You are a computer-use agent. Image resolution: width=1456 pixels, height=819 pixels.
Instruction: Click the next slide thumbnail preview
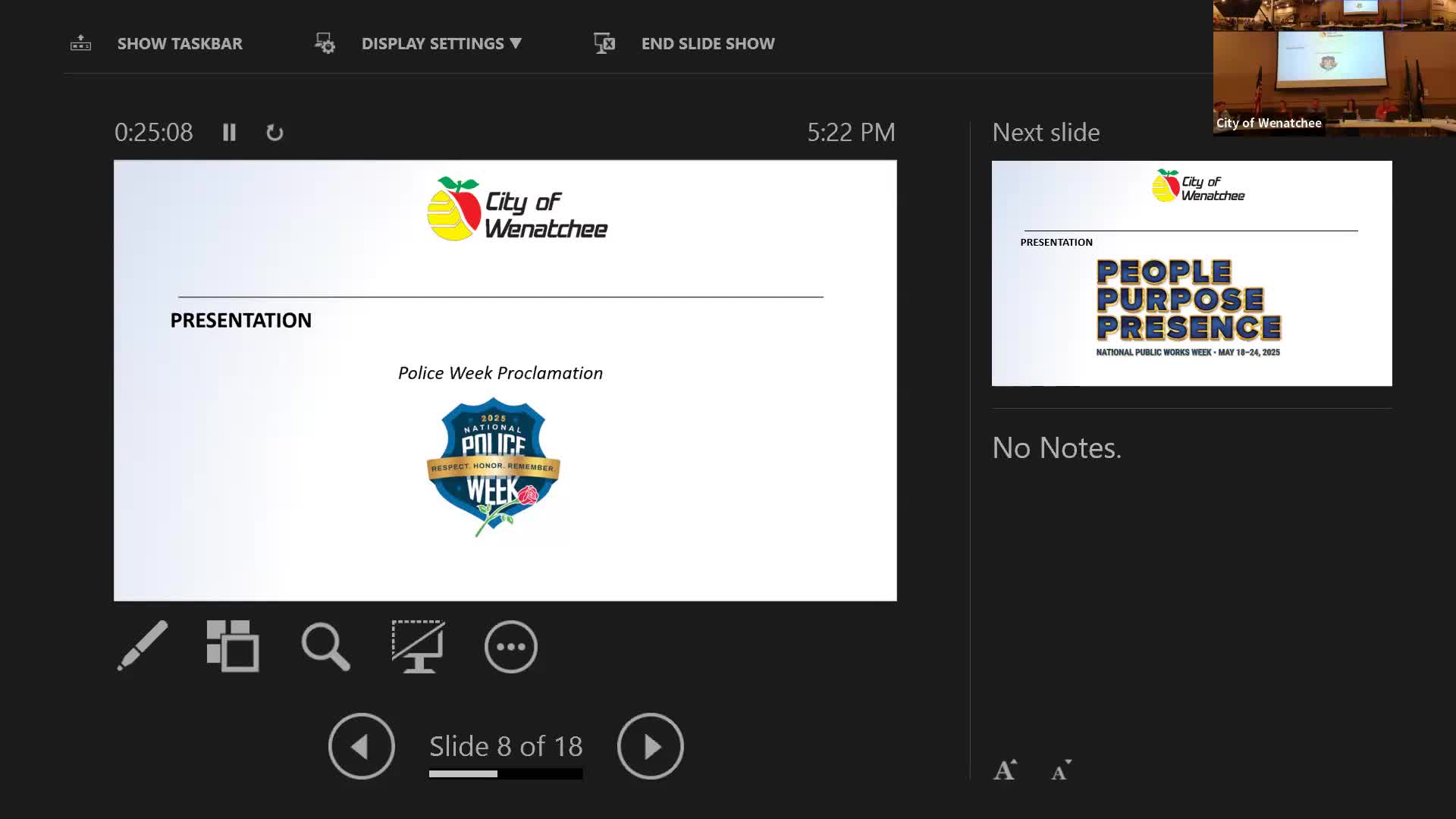coord(1192,273)
